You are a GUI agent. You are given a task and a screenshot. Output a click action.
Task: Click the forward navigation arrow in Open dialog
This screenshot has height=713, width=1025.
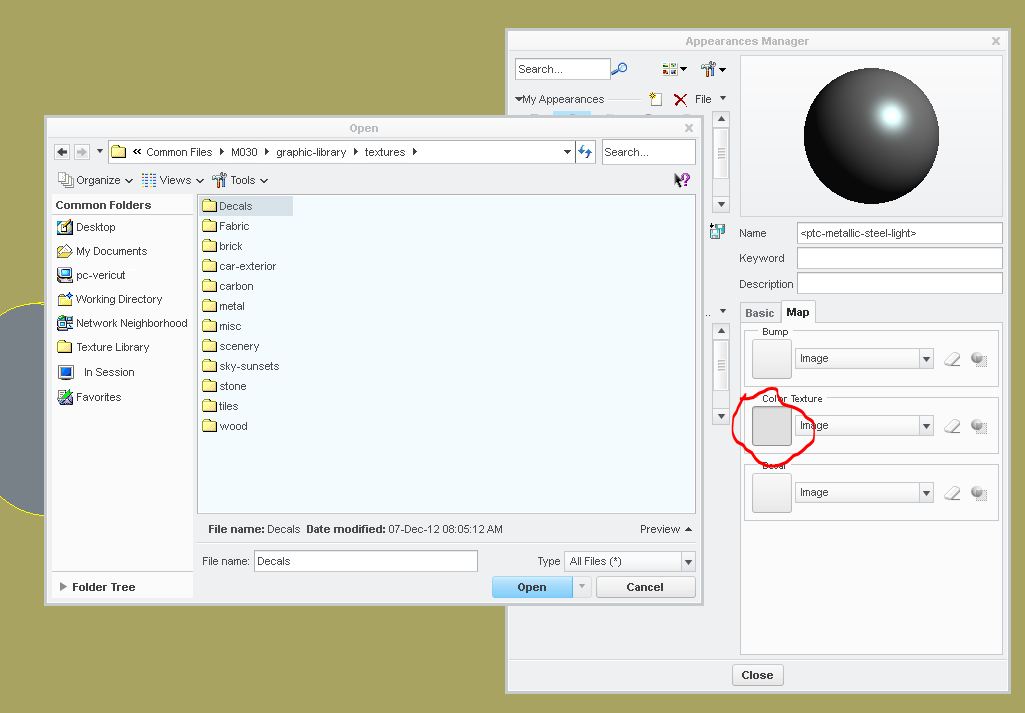point(82,152)
